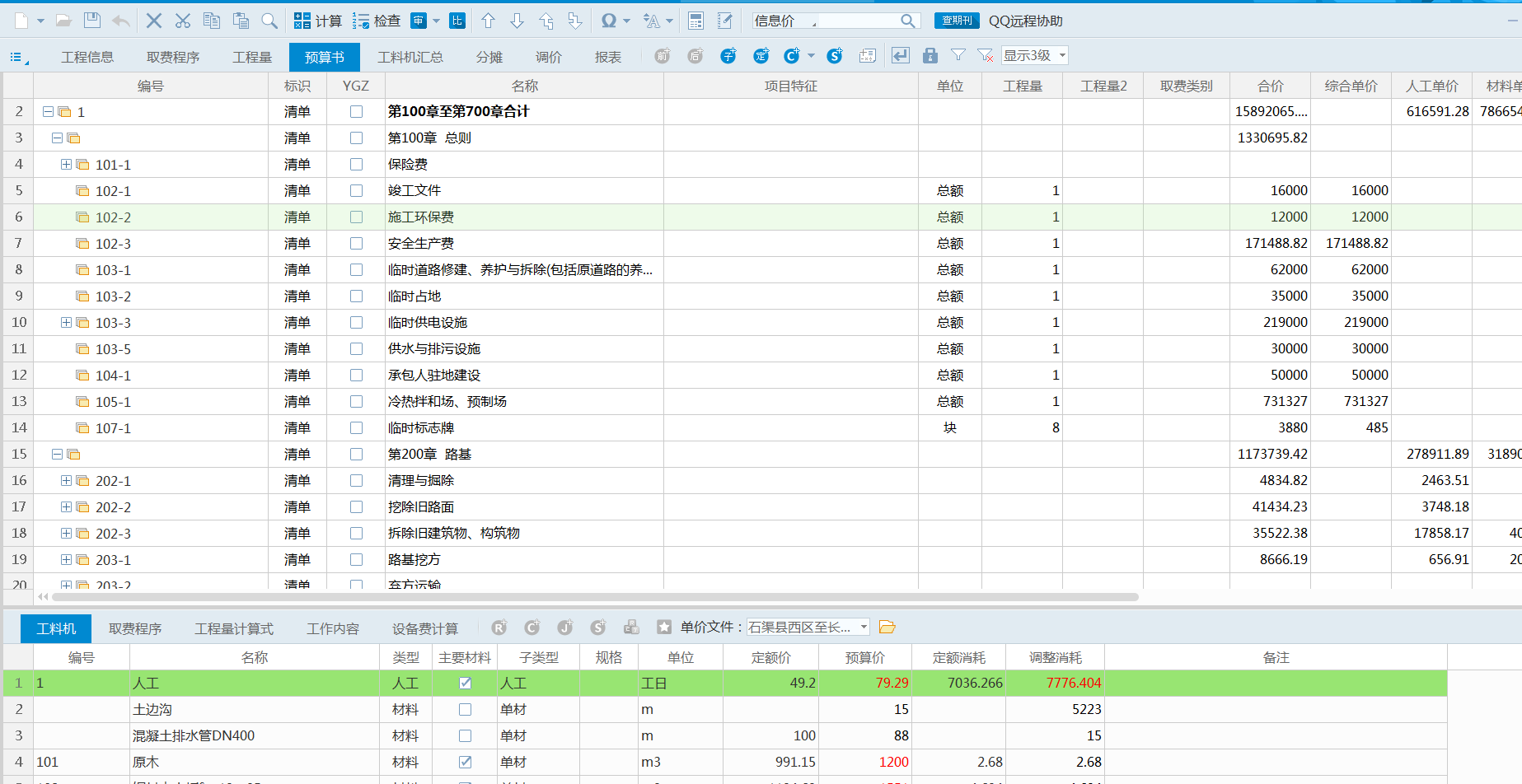Open the 设备费计算 lower tab
Image resolution: width=1522 pixels, height=784 pixels.
[x=425, y=629]
